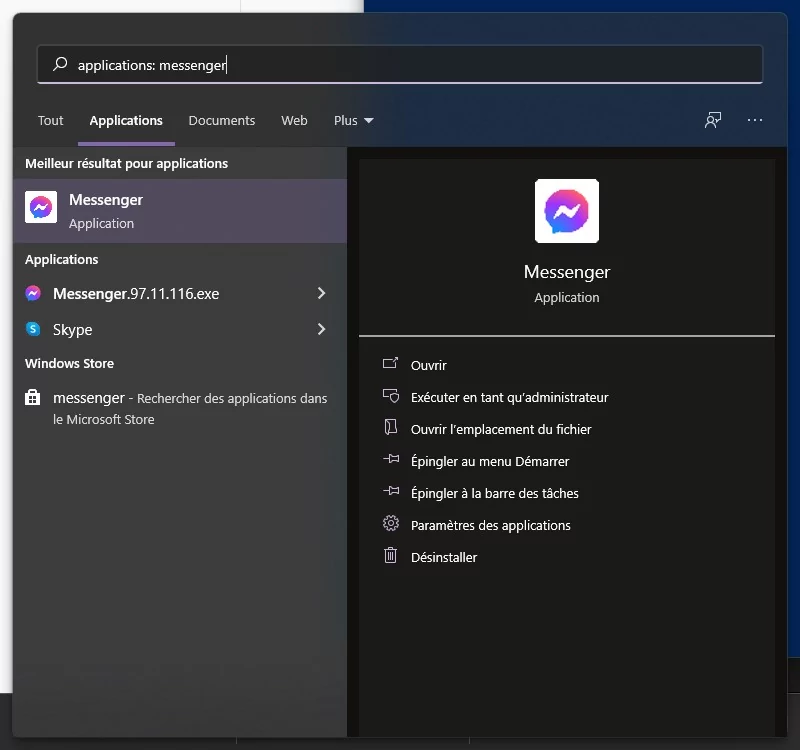Click the trash bin uninstall icon

point(390,555)
